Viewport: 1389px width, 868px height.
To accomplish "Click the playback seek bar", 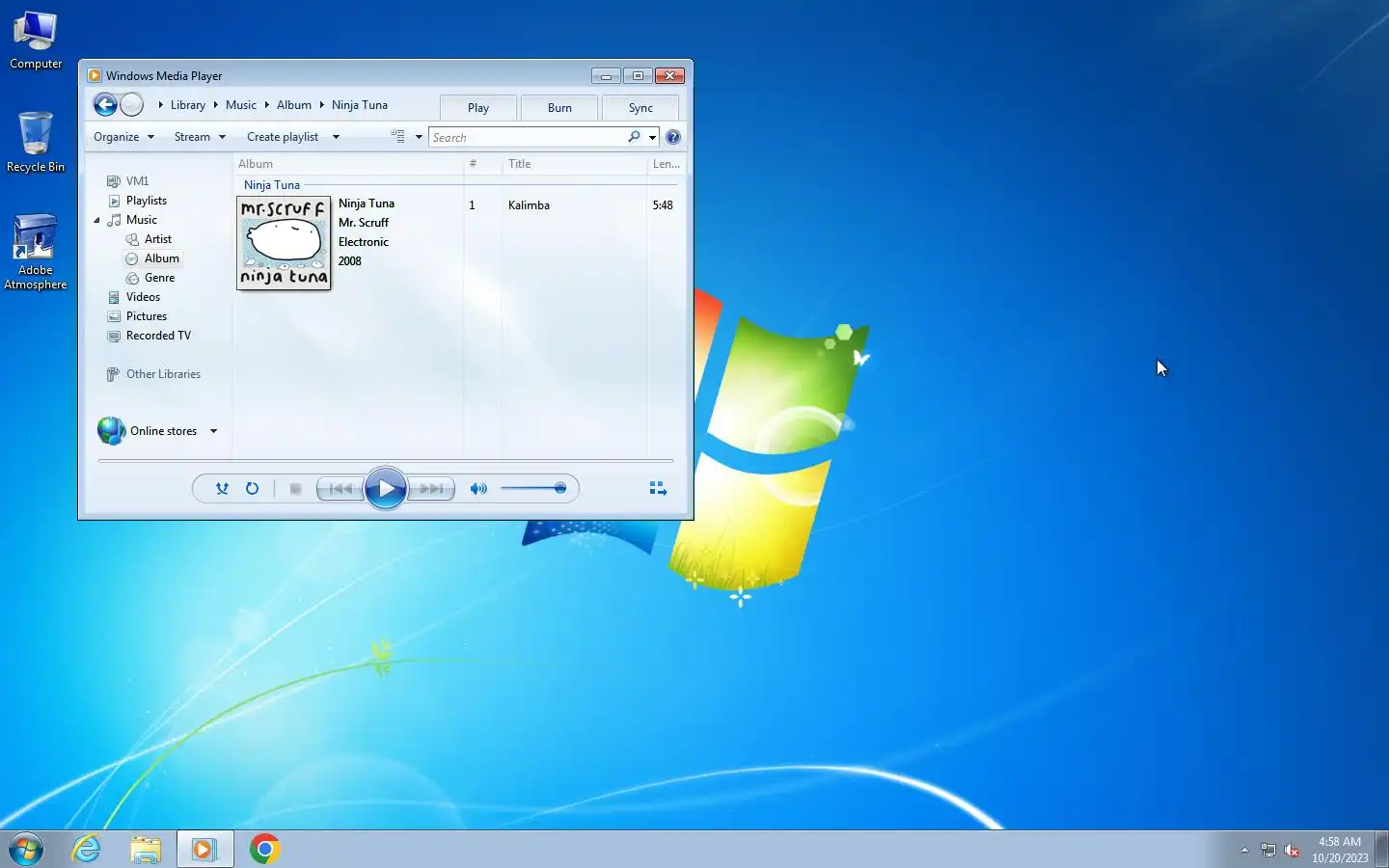I will coord(385,461).
